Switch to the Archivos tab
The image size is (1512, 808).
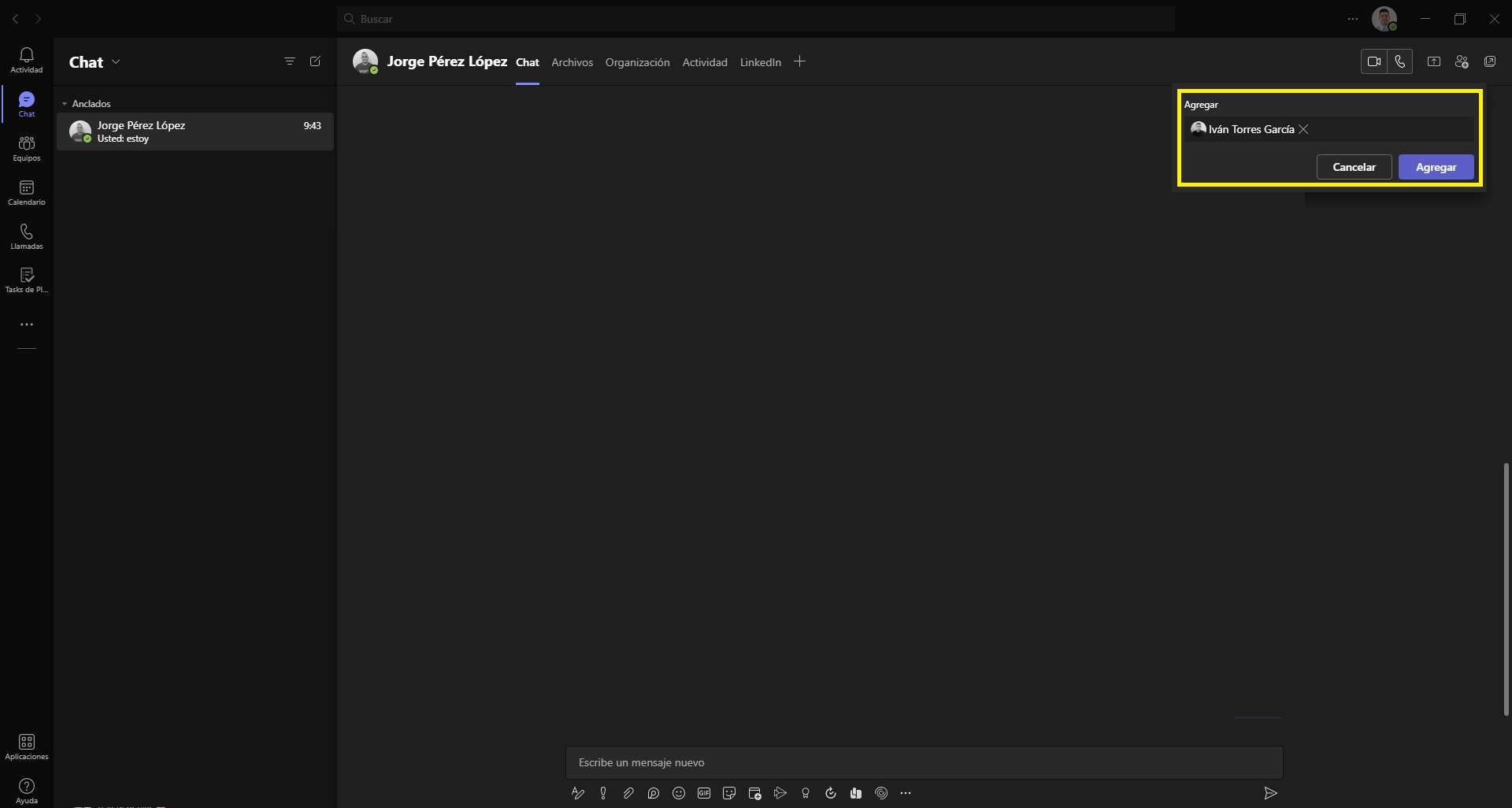[572, 62]
